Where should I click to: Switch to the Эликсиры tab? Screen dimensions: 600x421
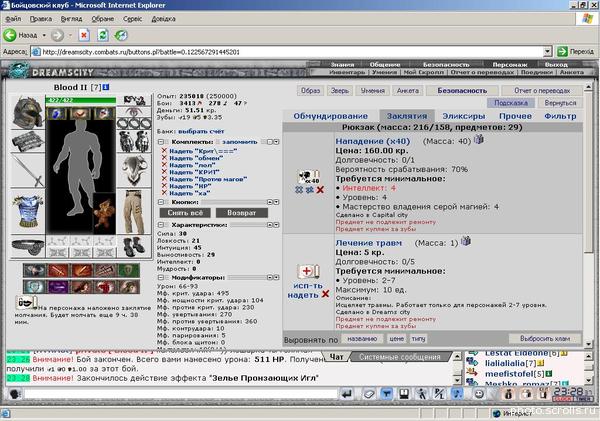coord(463,116)
